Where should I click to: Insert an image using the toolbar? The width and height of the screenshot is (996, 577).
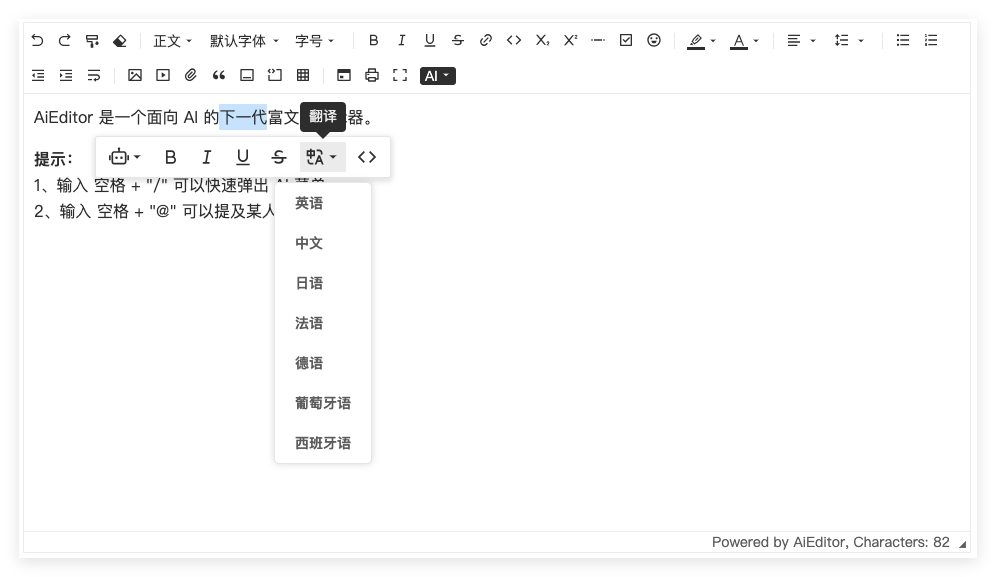[x=135, y=75]
